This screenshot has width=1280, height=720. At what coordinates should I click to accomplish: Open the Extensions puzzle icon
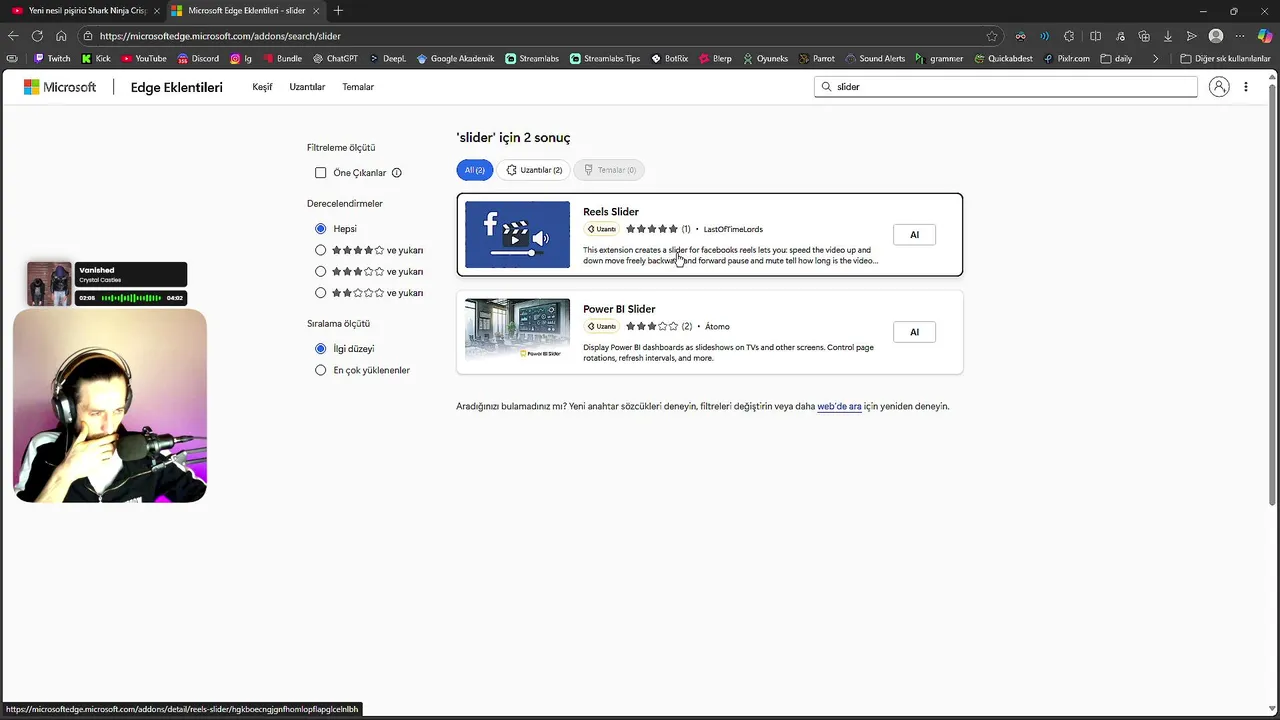point(1069,36)
